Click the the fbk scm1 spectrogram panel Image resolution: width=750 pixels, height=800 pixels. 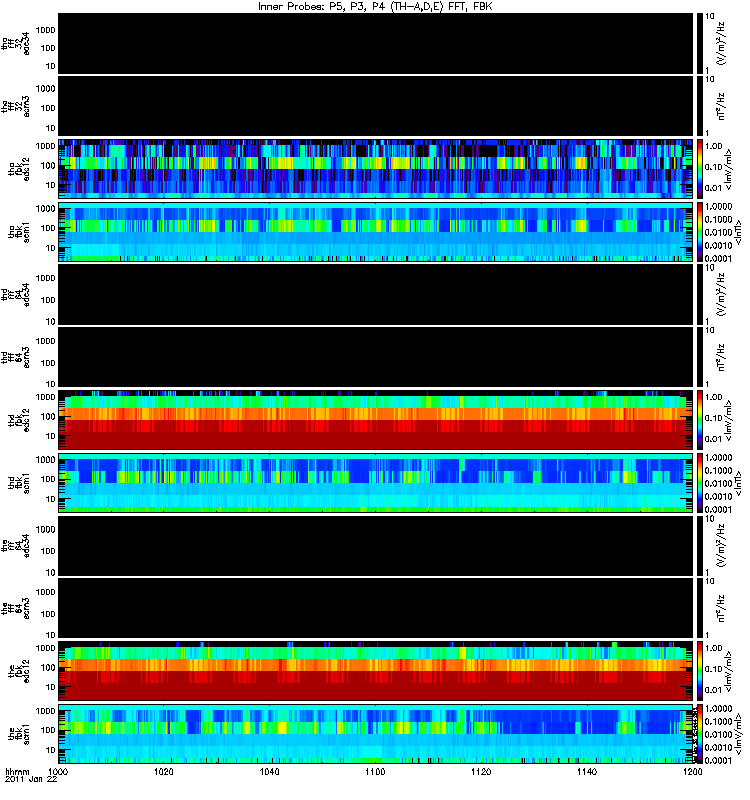click(x=375, y=734)
